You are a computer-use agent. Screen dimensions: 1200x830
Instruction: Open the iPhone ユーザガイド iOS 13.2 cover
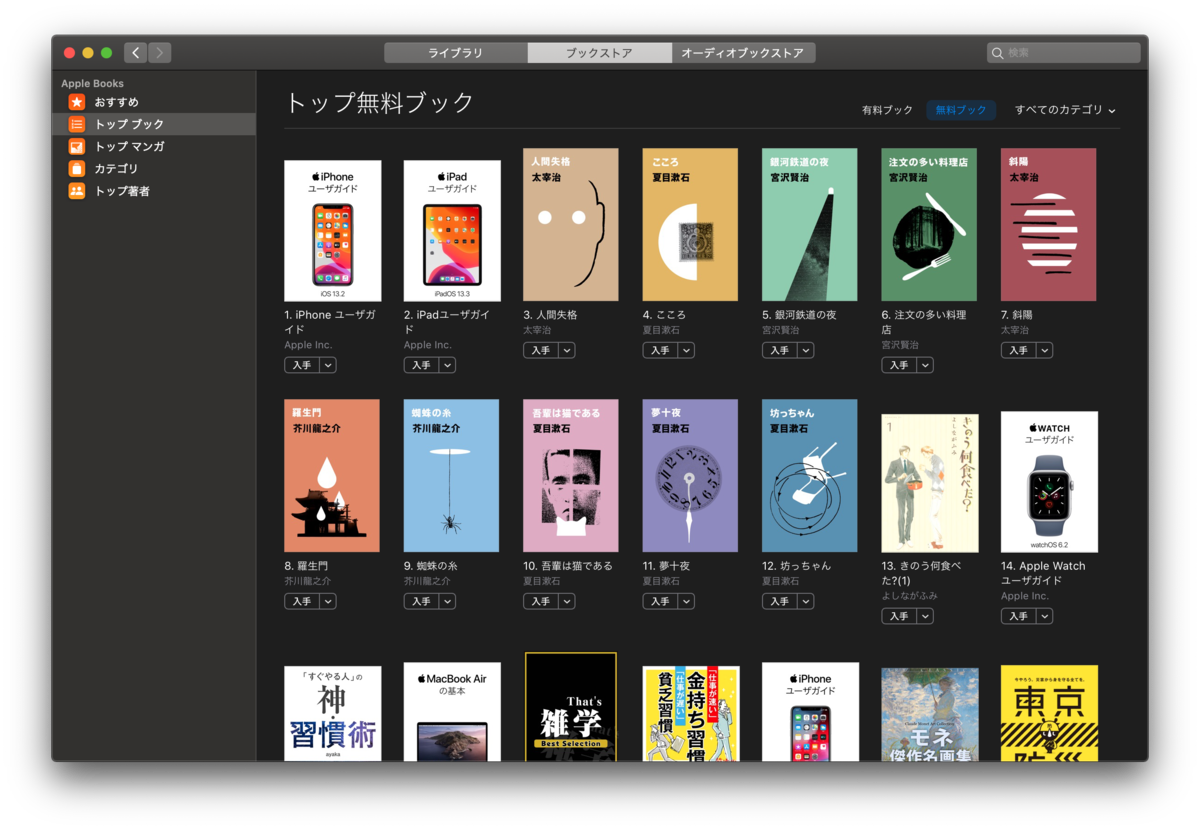pos(333,231)
